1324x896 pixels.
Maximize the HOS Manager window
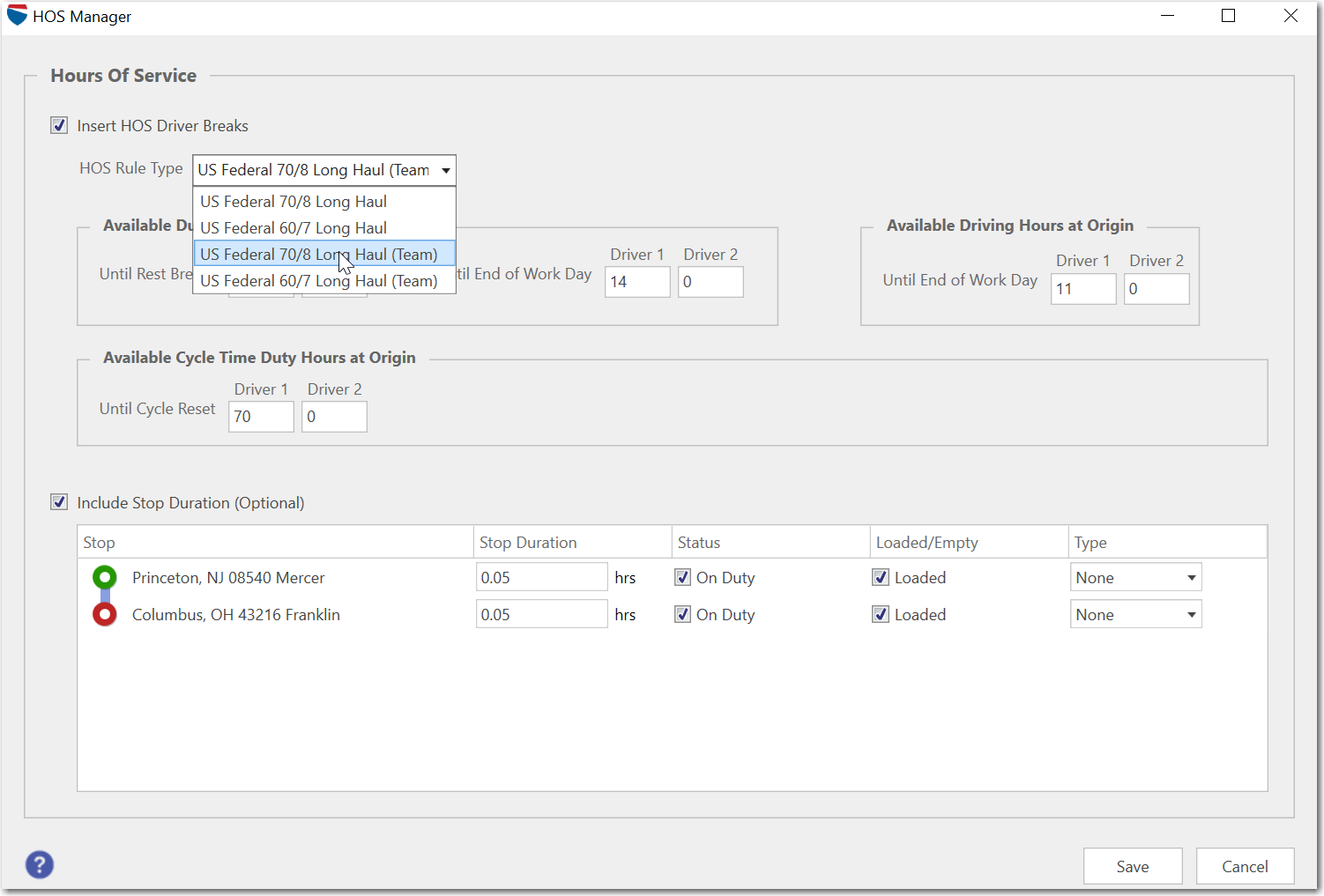(x=1228, y=16)
